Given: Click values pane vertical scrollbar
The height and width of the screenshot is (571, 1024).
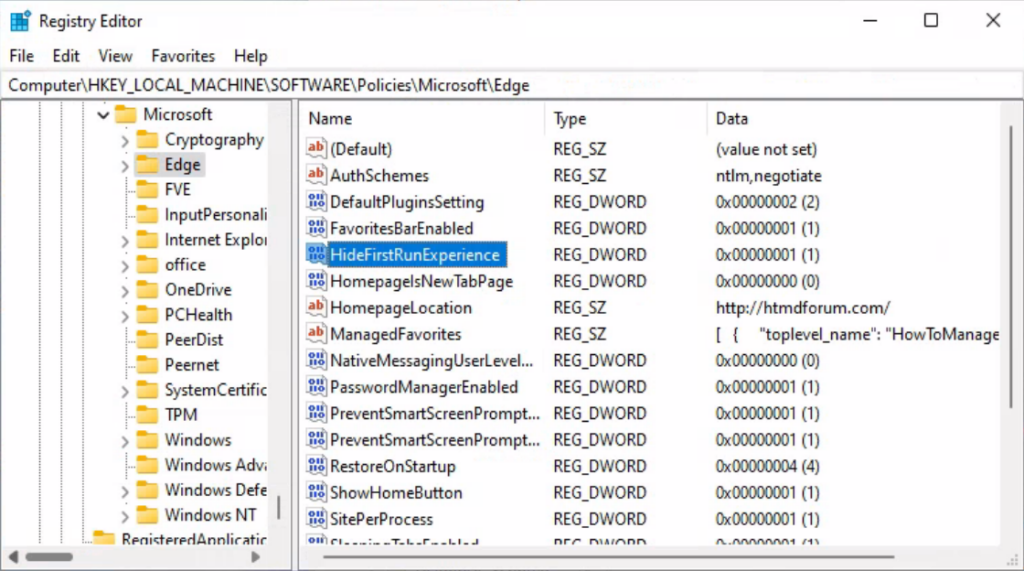Looking at the screenshot, I should (1011, 268).
